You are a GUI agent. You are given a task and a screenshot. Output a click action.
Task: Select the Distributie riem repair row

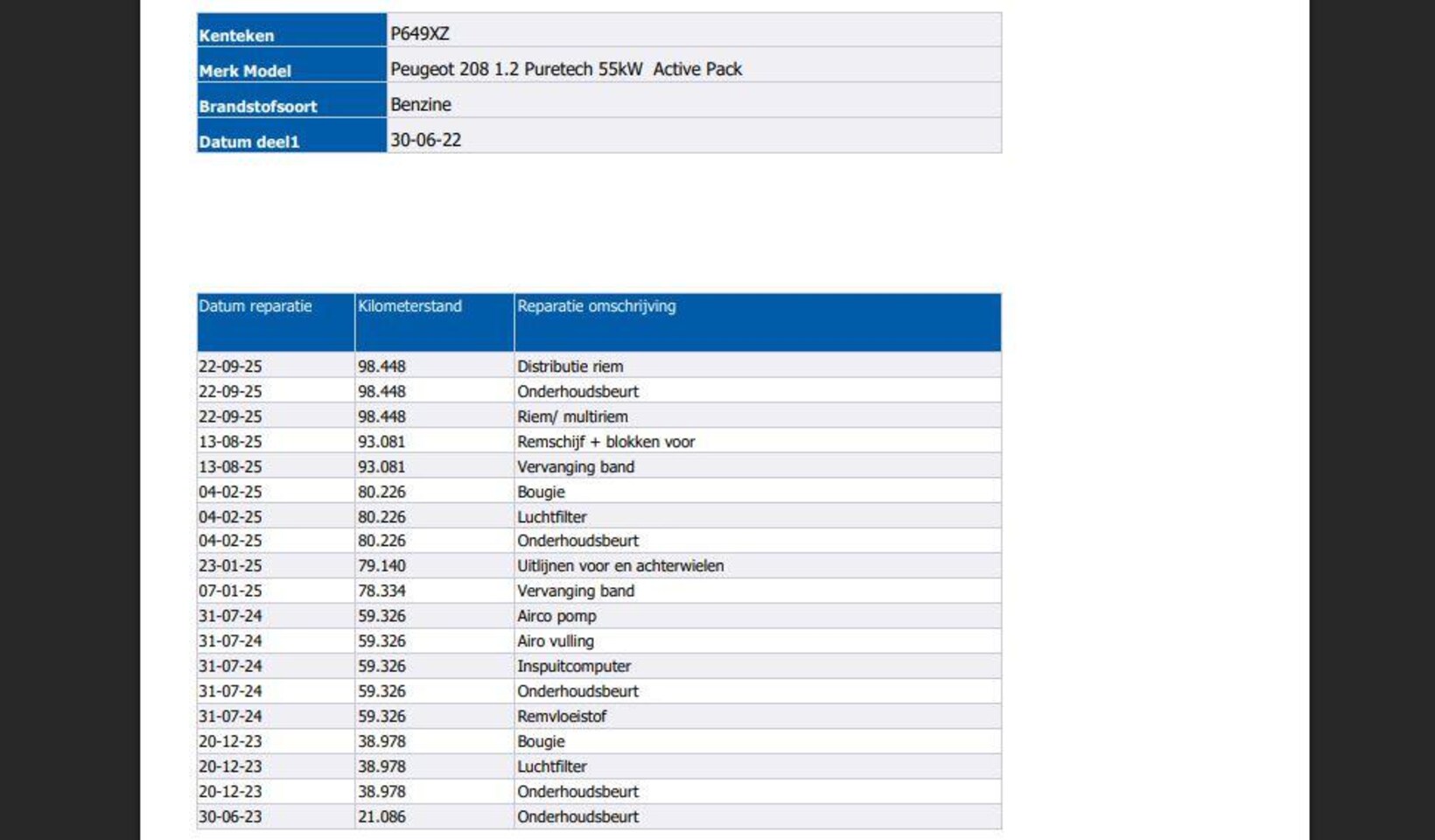pos(599,366)
